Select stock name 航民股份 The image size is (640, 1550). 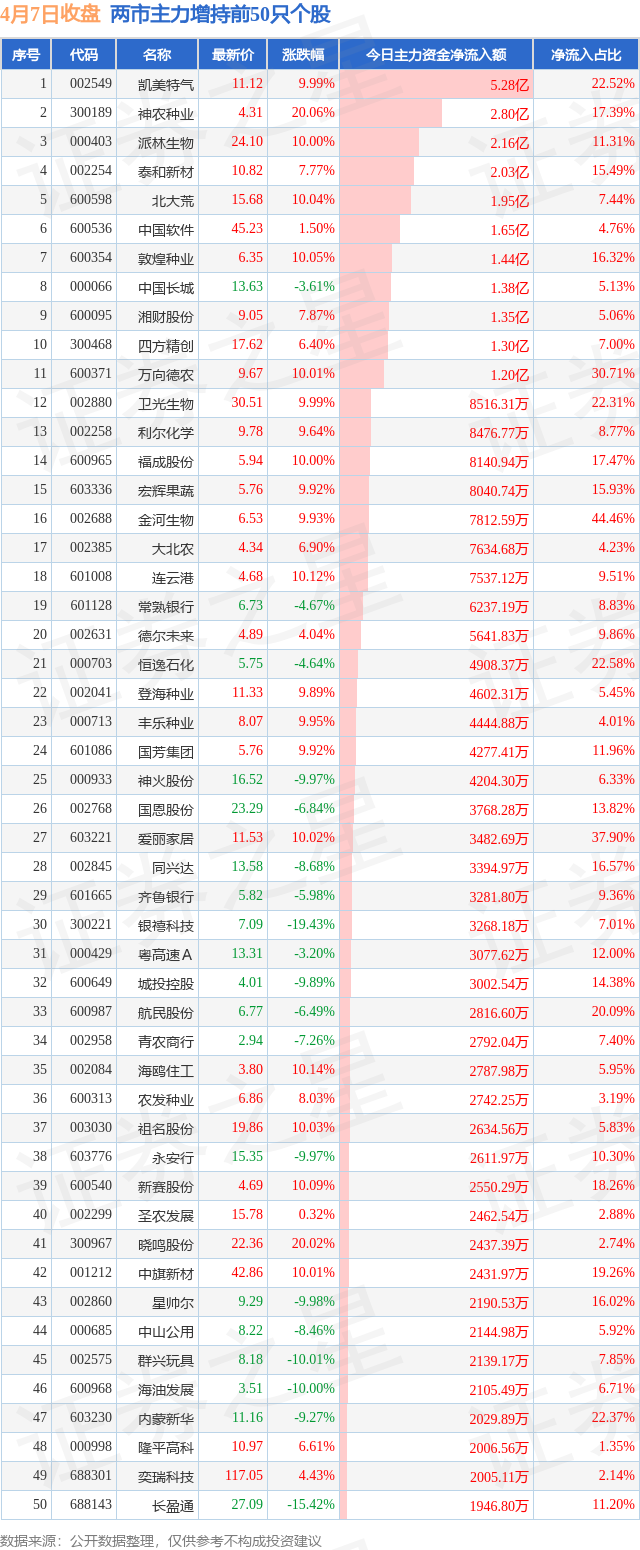166,1013
